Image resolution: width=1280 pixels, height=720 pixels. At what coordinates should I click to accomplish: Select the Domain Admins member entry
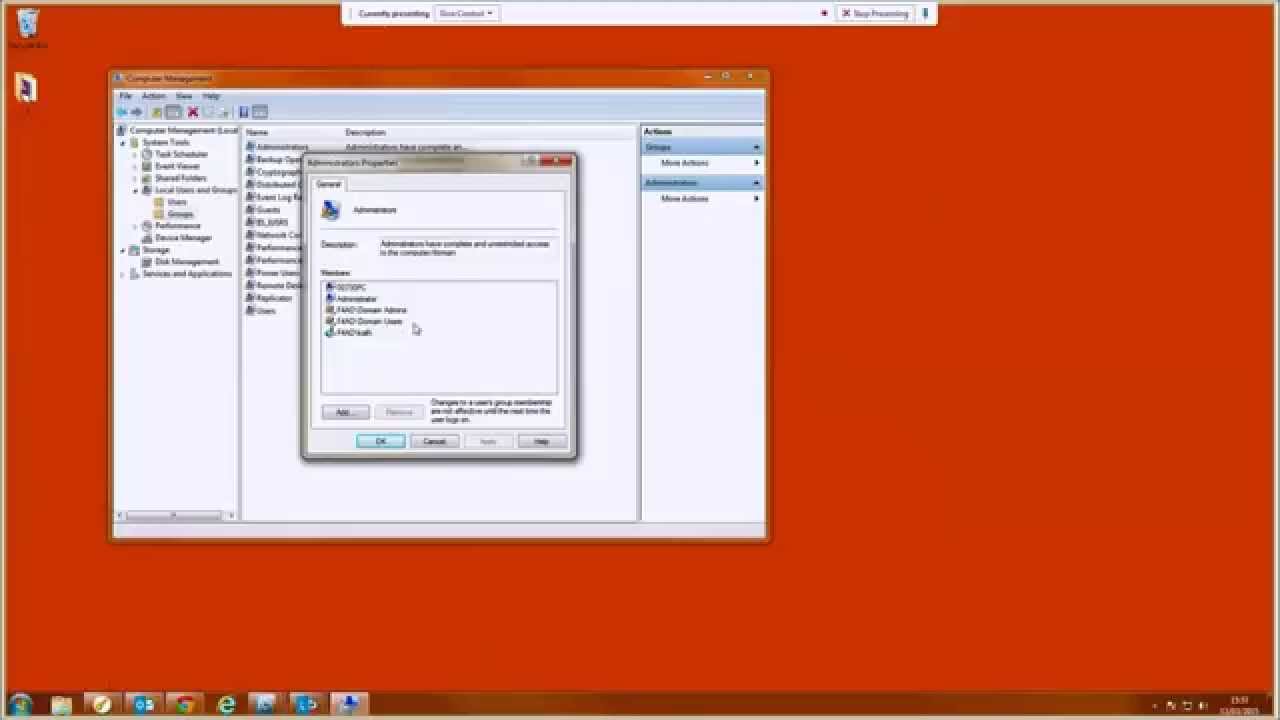pos(366,310)
